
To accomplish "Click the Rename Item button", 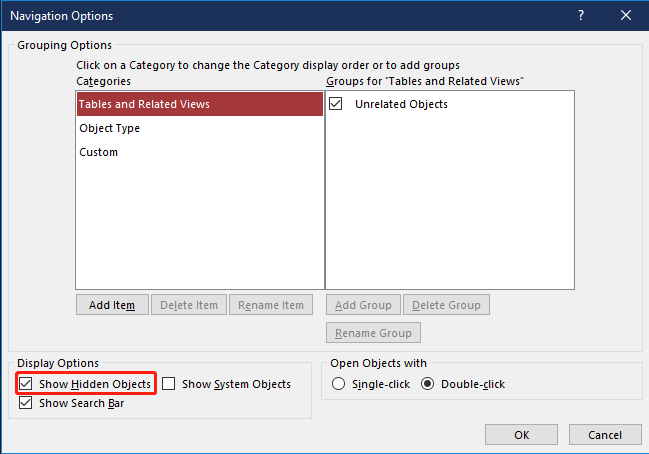I will (271, 305).
